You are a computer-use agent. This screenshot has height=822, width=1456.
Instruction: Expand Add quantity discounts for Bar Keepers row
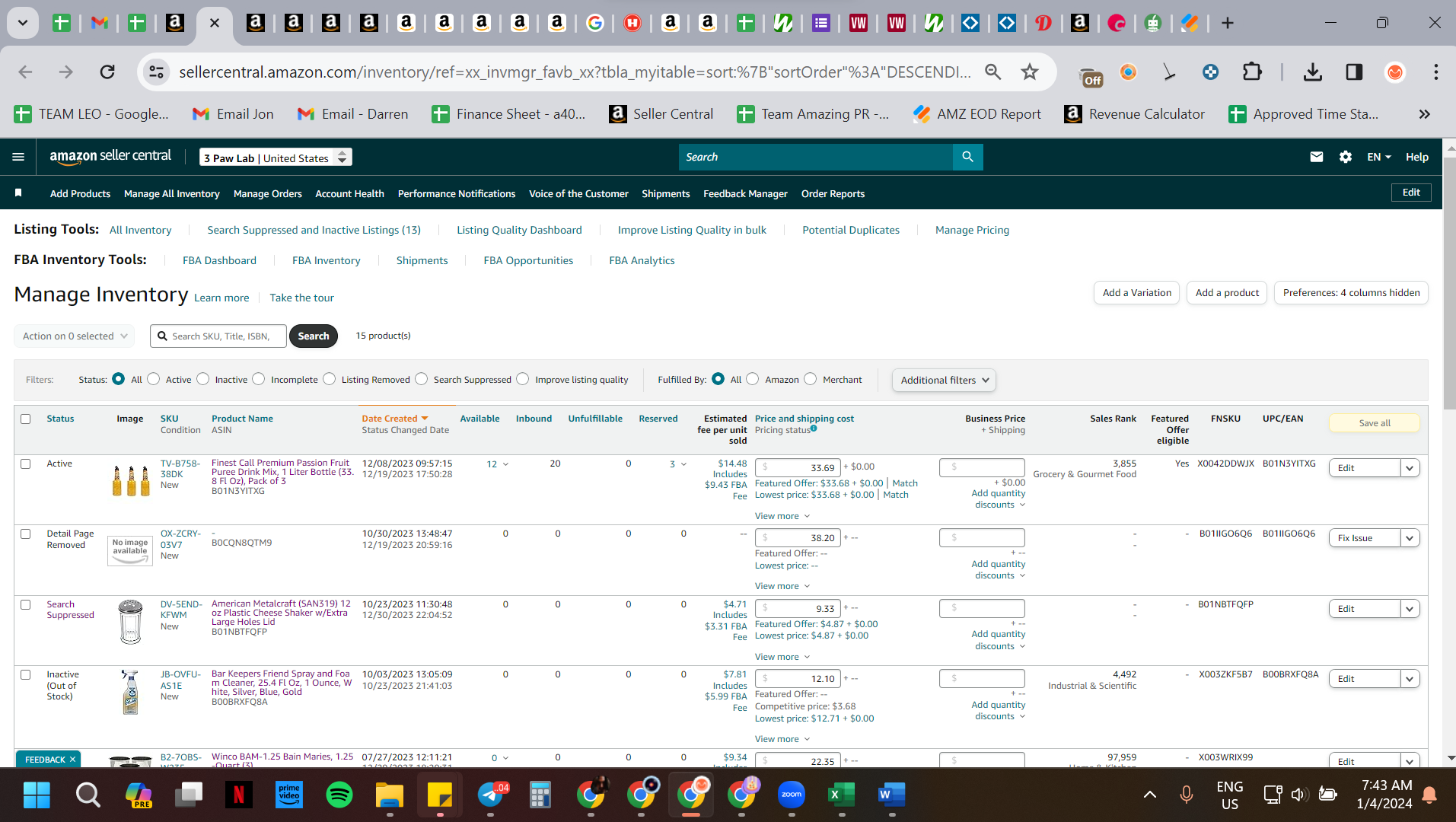click(999, 710)
